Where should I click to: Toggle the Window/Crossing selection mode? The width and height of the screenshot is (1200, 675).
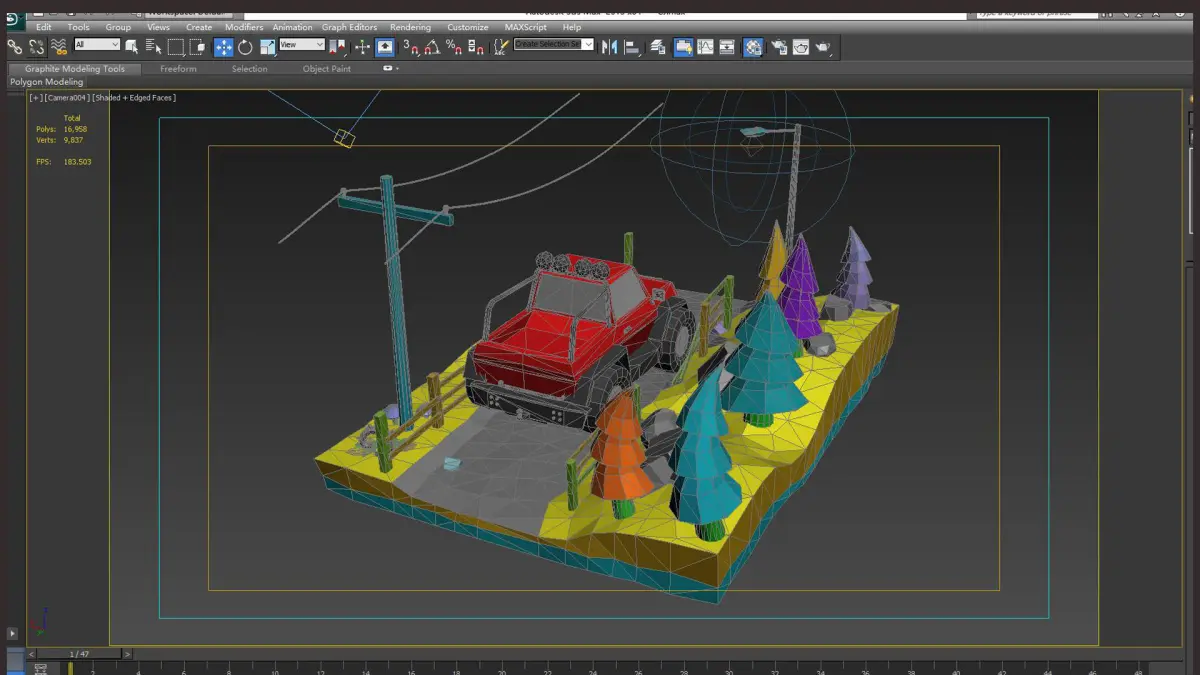click(x=197, y=47)
